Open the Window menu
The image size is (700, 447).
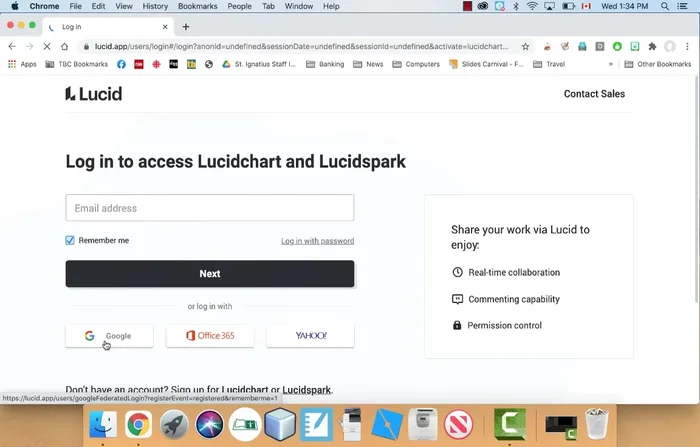coord(299,6)
